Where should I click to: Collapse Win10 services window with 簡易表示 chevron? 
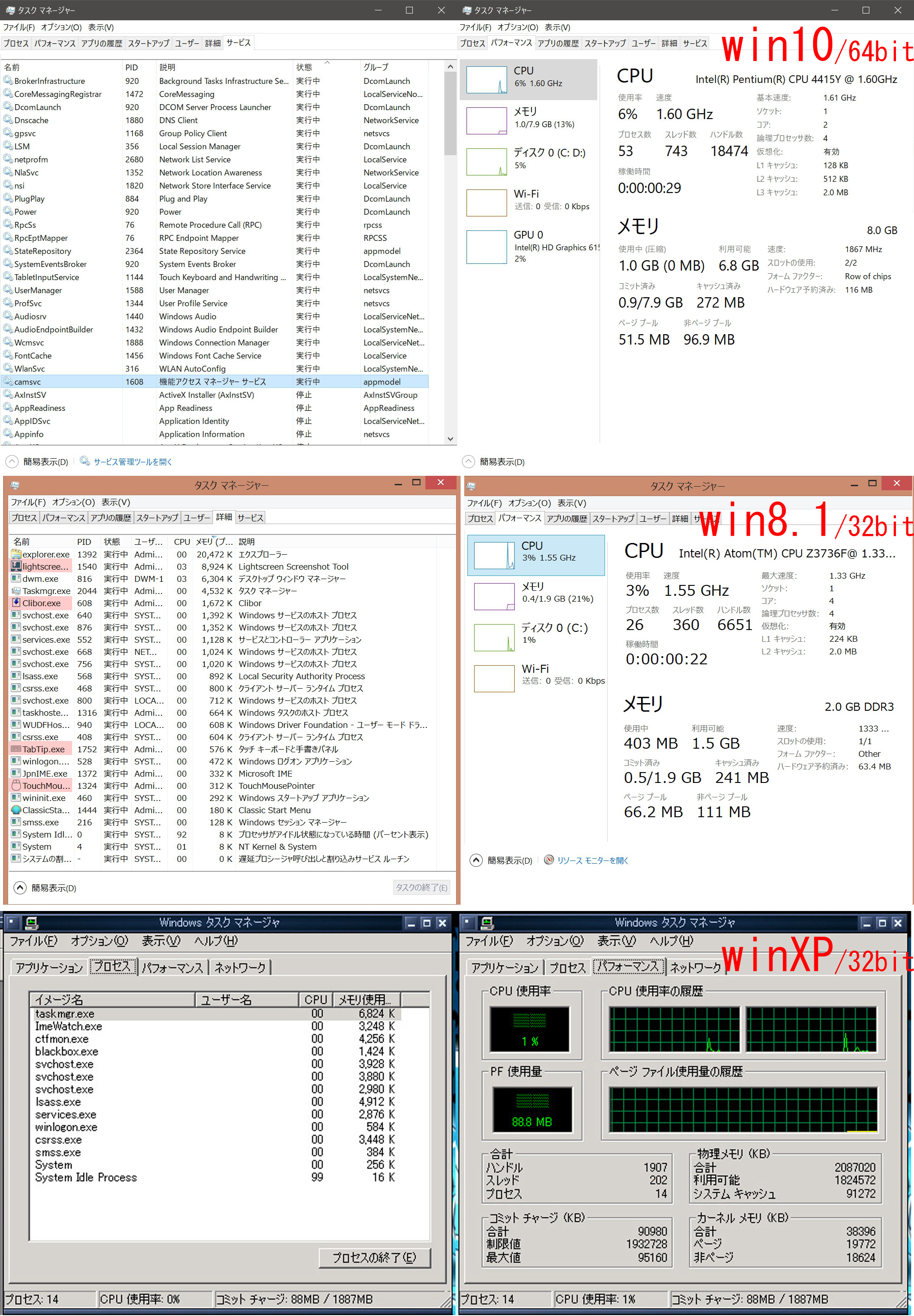click(11, 461)
